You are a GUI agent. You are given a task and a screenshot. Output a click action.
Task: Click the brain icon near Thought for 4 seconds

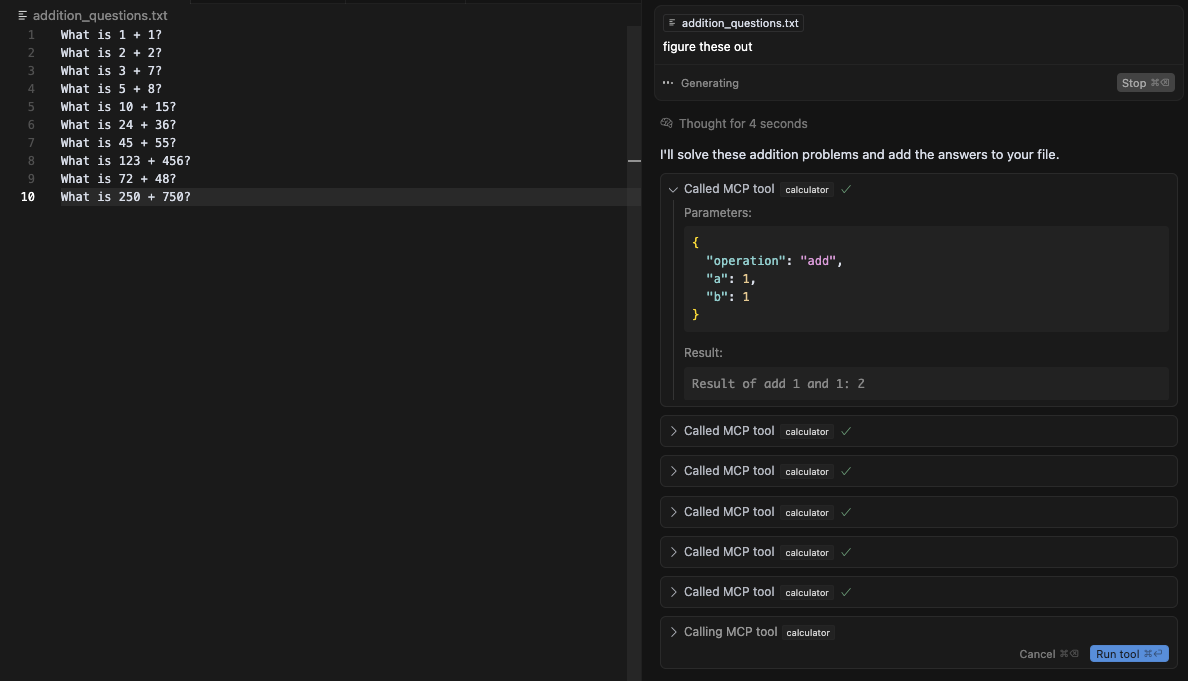click(x=666, y=123)
